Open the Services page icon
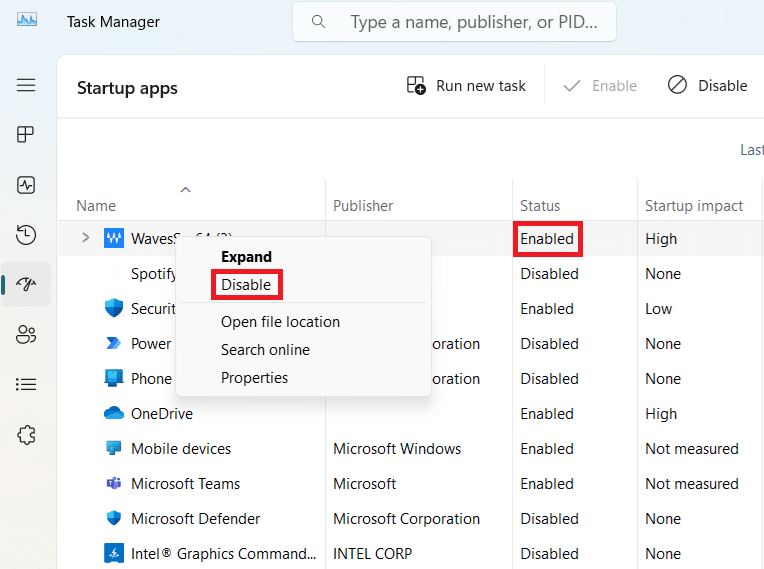Image resolution: width=764 pixels, height=569 pixels. click(x=27, y=435)
